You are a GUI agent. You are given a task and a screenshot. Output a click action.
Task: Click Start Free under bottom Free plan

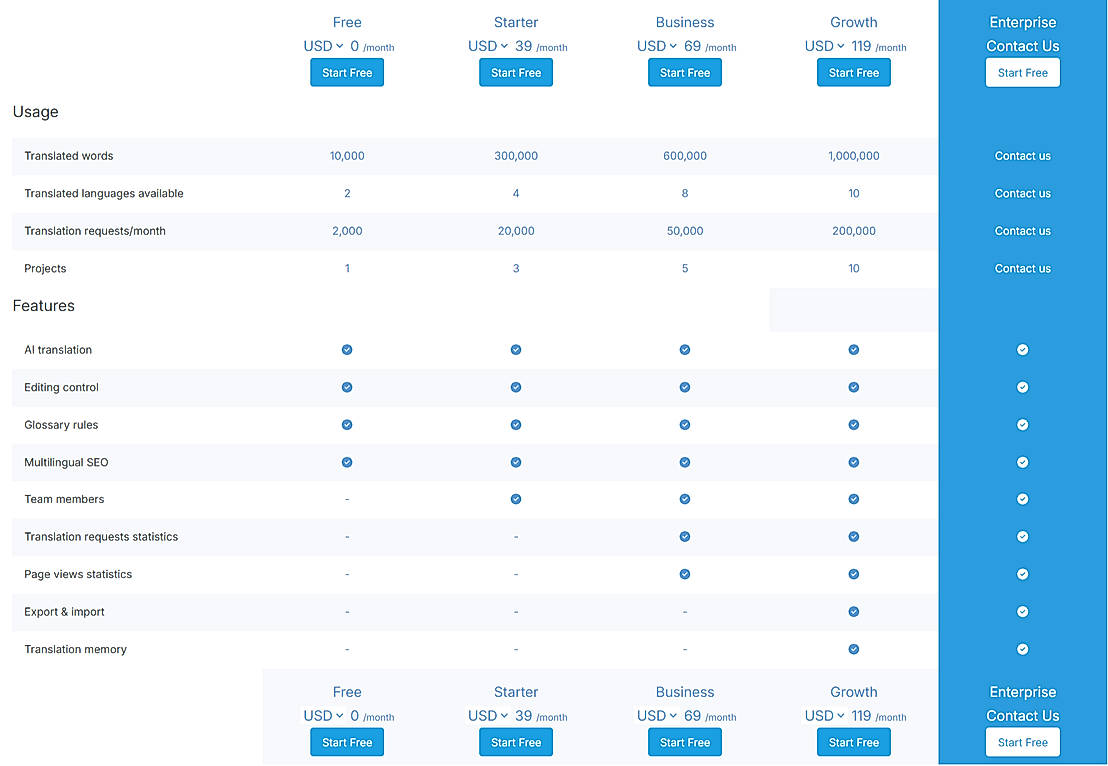[x=347, y=743]
